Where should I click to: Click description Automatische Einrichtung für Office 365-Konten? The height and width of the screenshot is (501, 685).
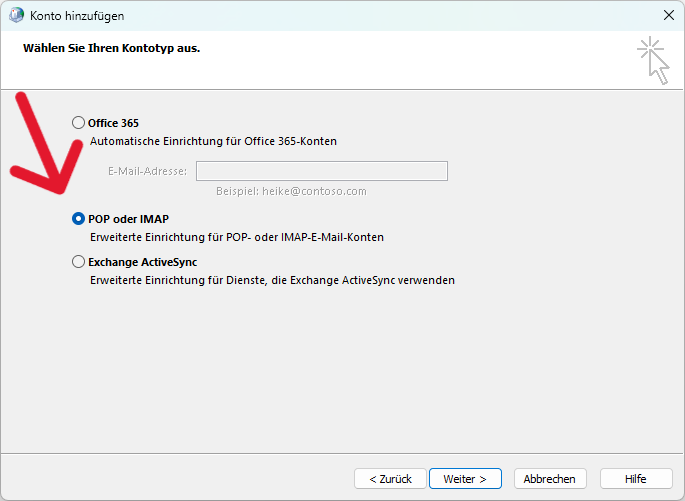[x=213, y=141]
